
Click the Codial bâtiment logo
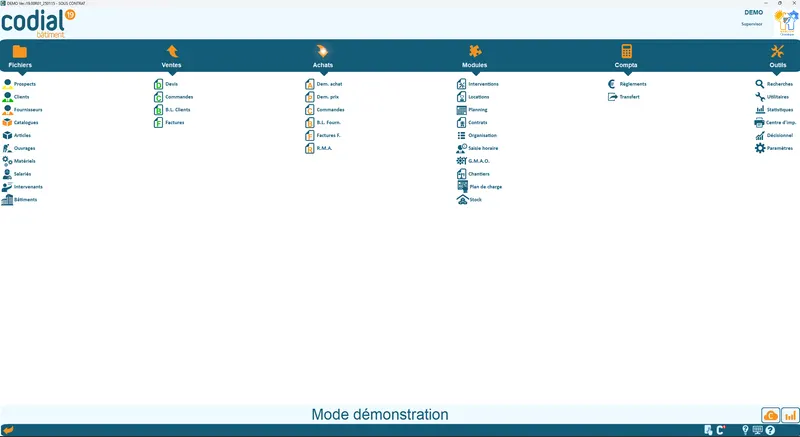pyautogui.click(x=38, y=23)
